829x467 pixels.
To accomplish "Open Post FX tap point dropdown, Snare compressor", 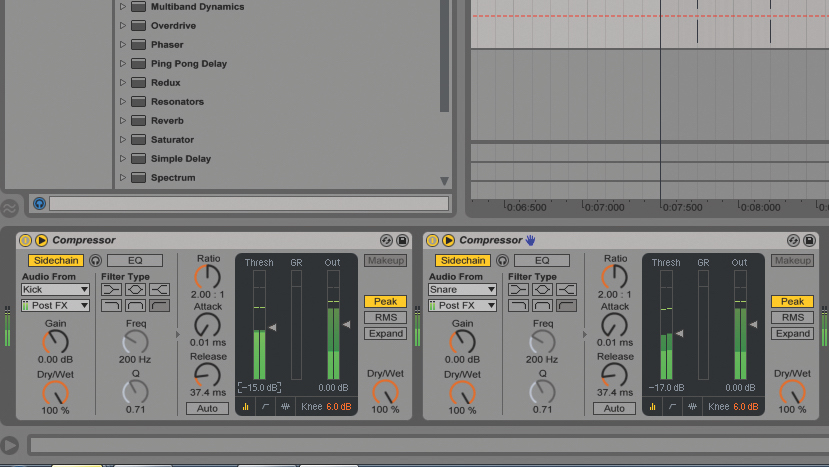I will point(463,305).
